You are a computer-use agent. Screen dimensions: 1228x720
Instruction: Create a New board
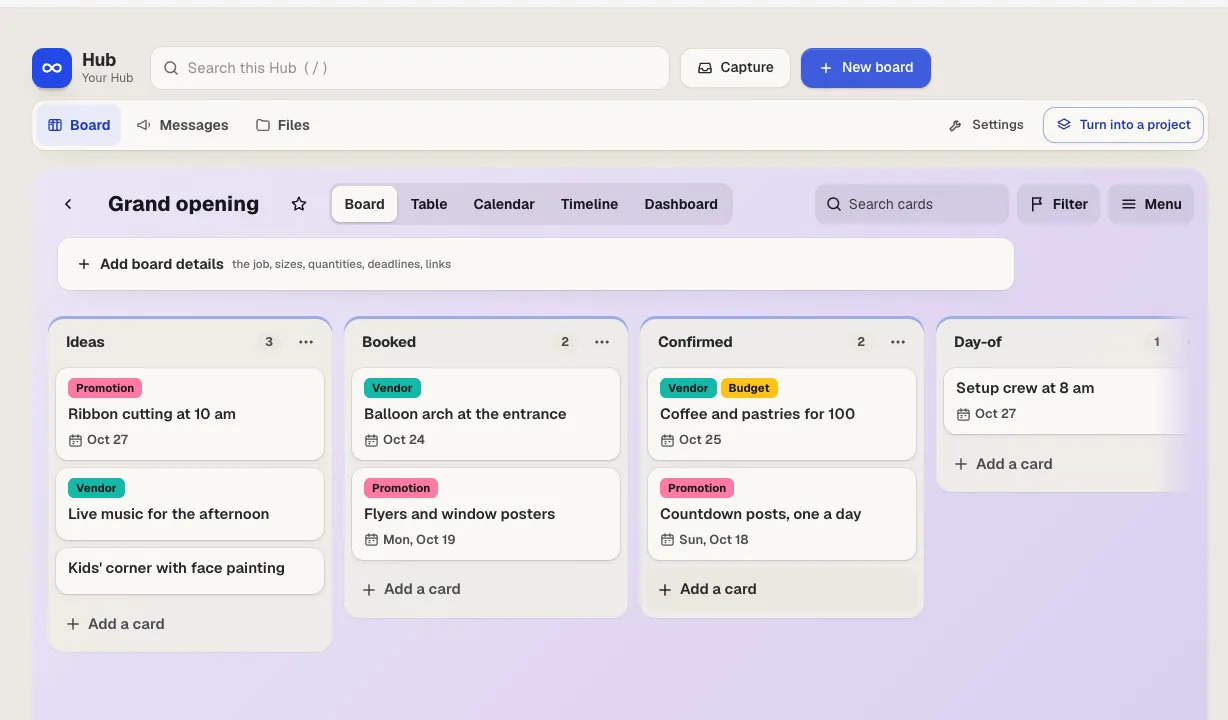[866, 68]
